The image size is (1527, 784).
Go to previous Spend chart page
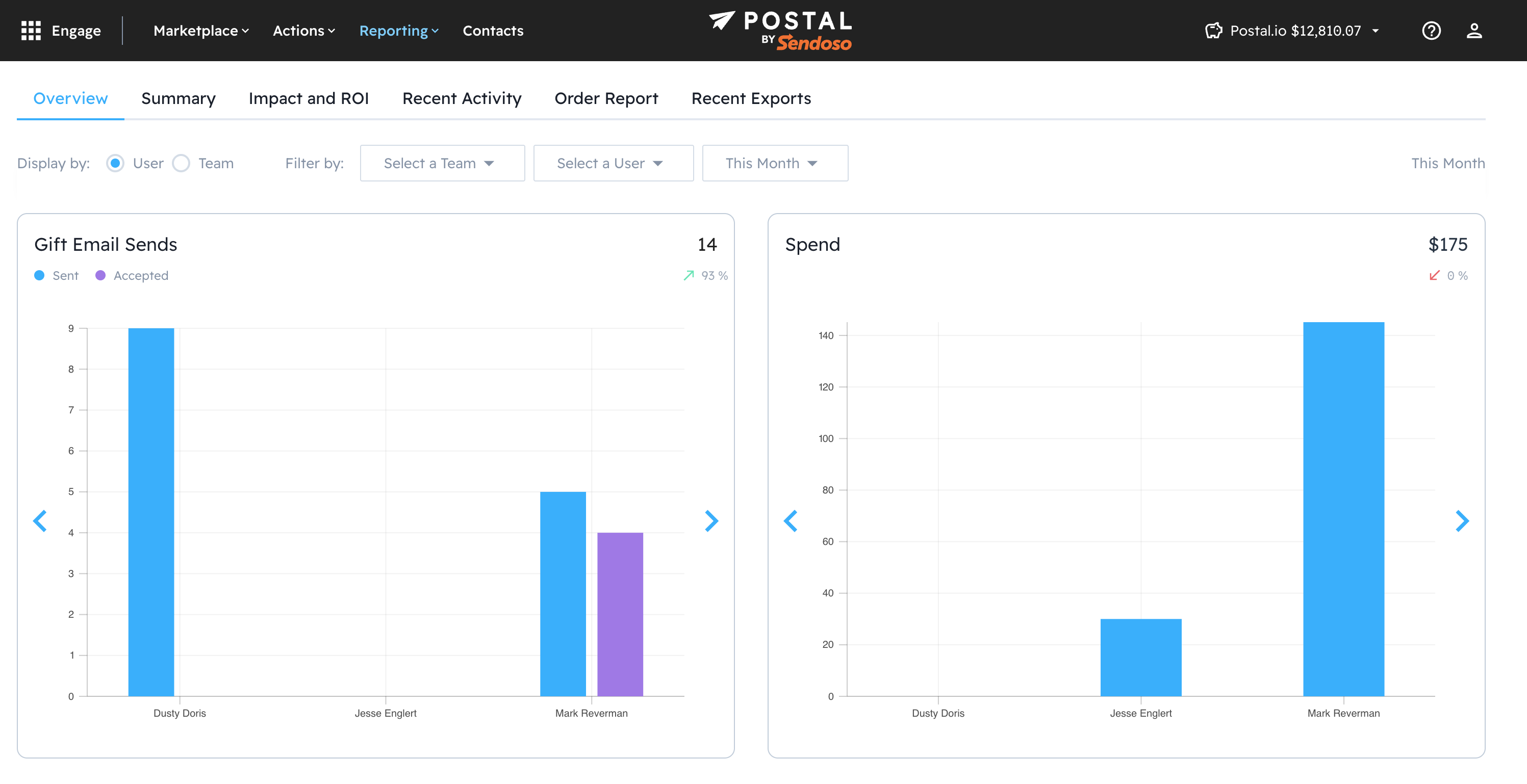790,521
